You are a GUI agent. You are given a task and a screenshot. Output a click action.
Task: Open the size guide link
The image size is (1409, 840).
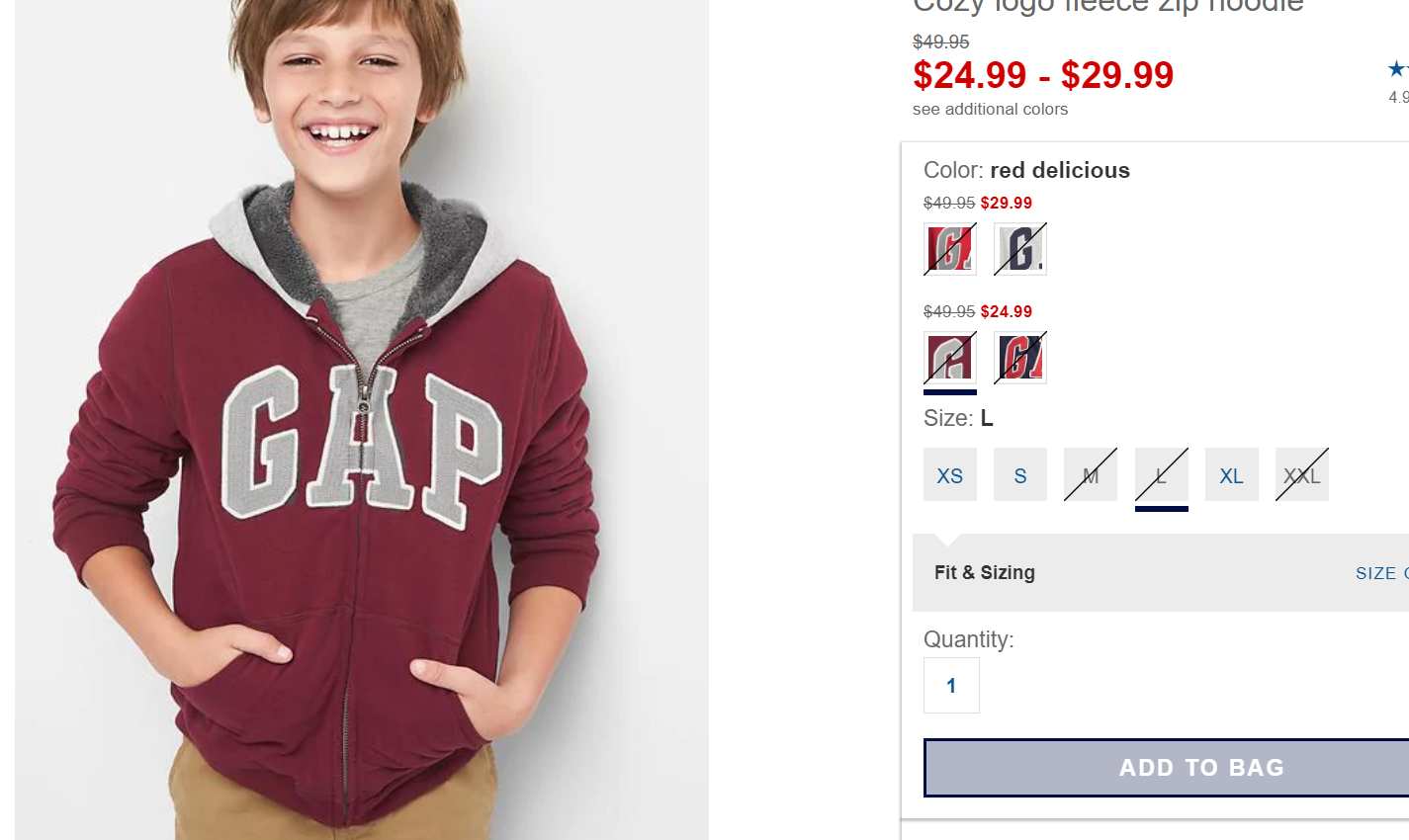[x=1381, y=573]
